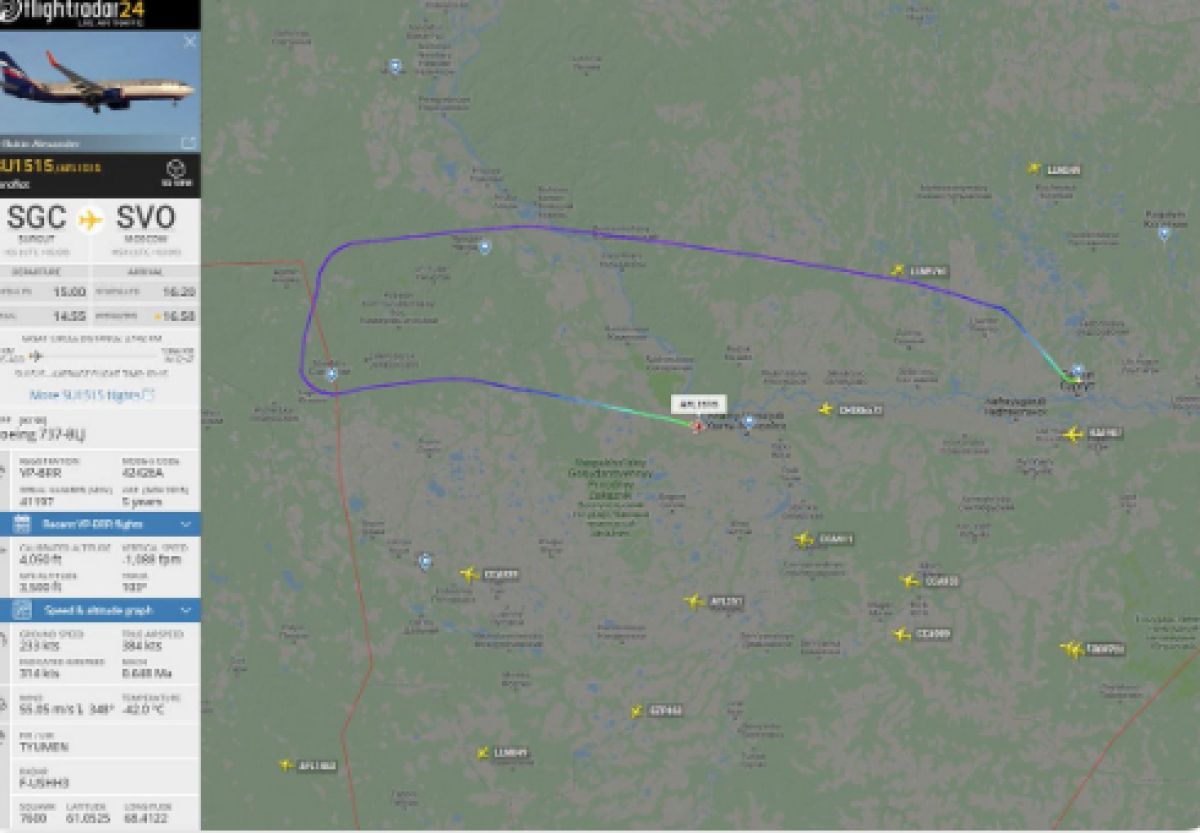
Task: Open the More SU1515 flights link
Action: [91, 394]
